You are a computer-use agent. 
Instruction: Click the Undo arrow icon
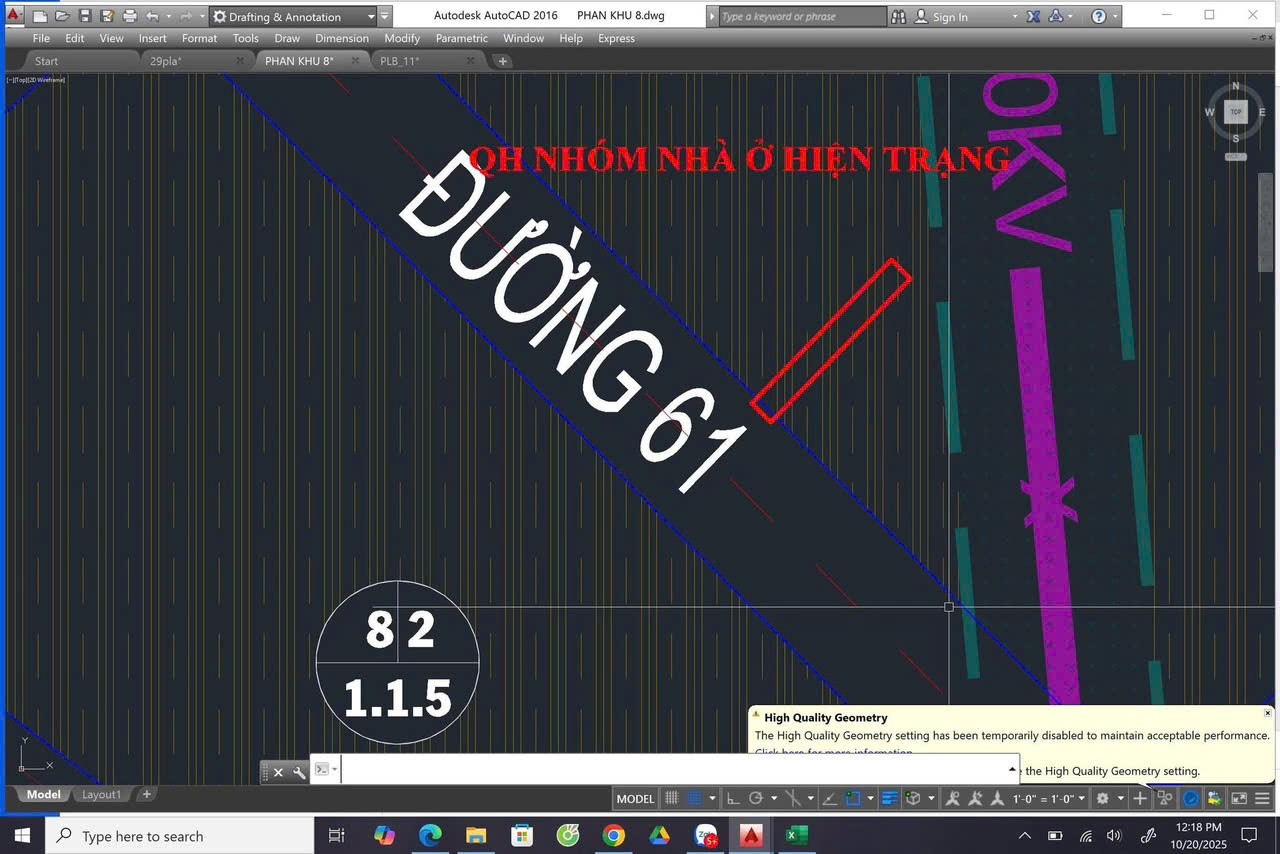click(152, 17)
